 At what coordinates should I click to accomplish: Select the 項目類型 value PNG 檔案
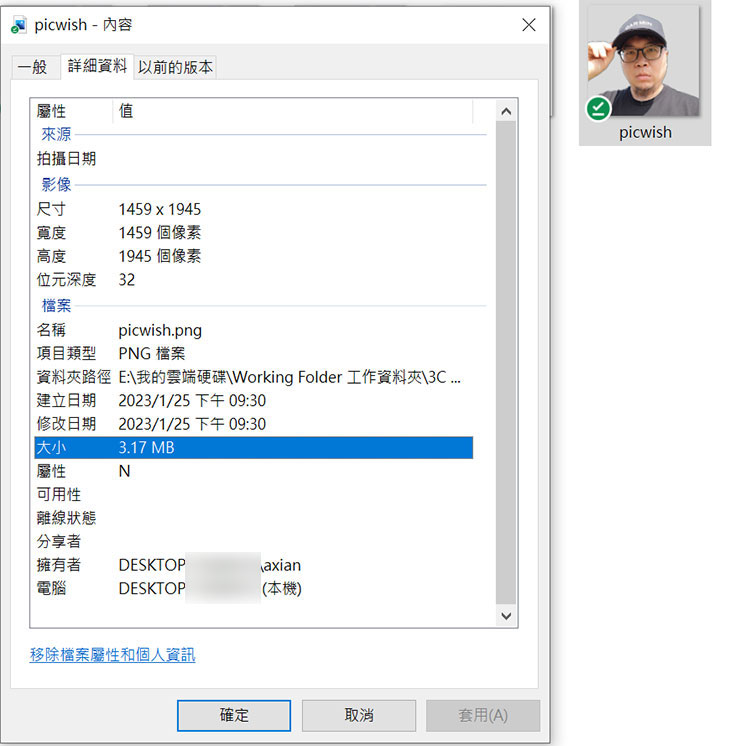151,353
